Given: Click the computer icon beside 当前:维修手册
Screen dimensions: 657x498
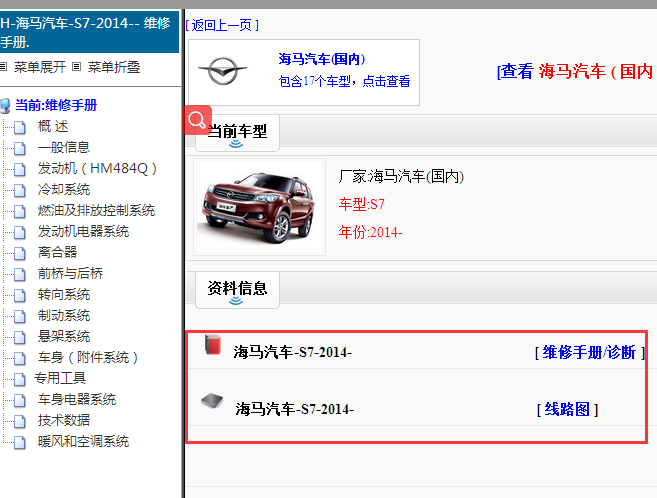Looking at the screenshot, I should 5,106.
